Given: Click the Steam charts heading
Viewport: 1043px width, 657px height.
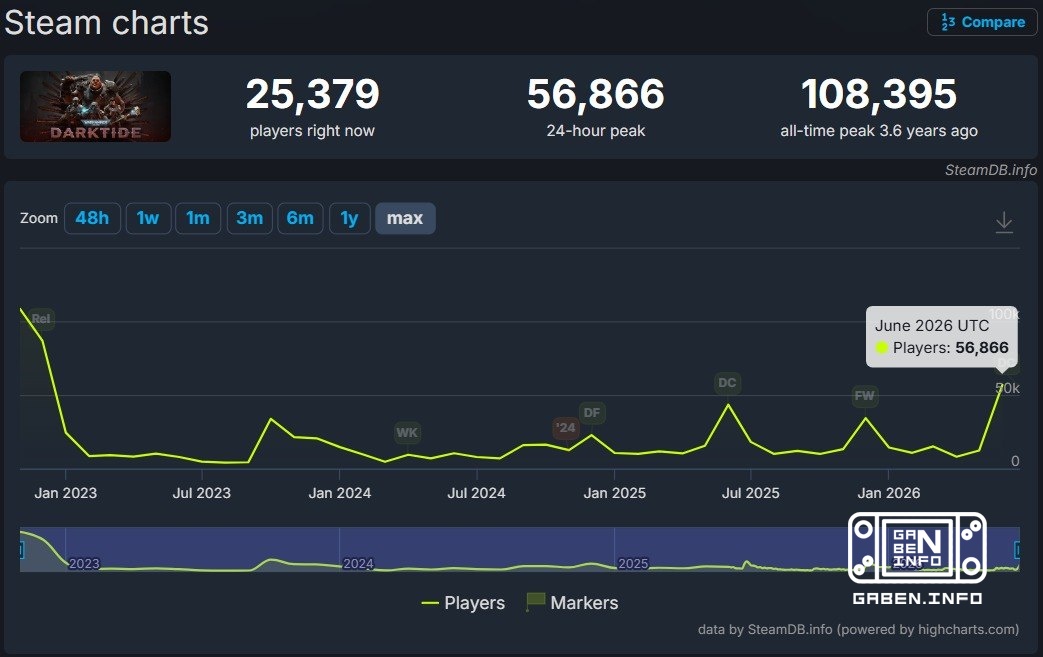Looking at the screenshot, I should [x=106, y=23].
